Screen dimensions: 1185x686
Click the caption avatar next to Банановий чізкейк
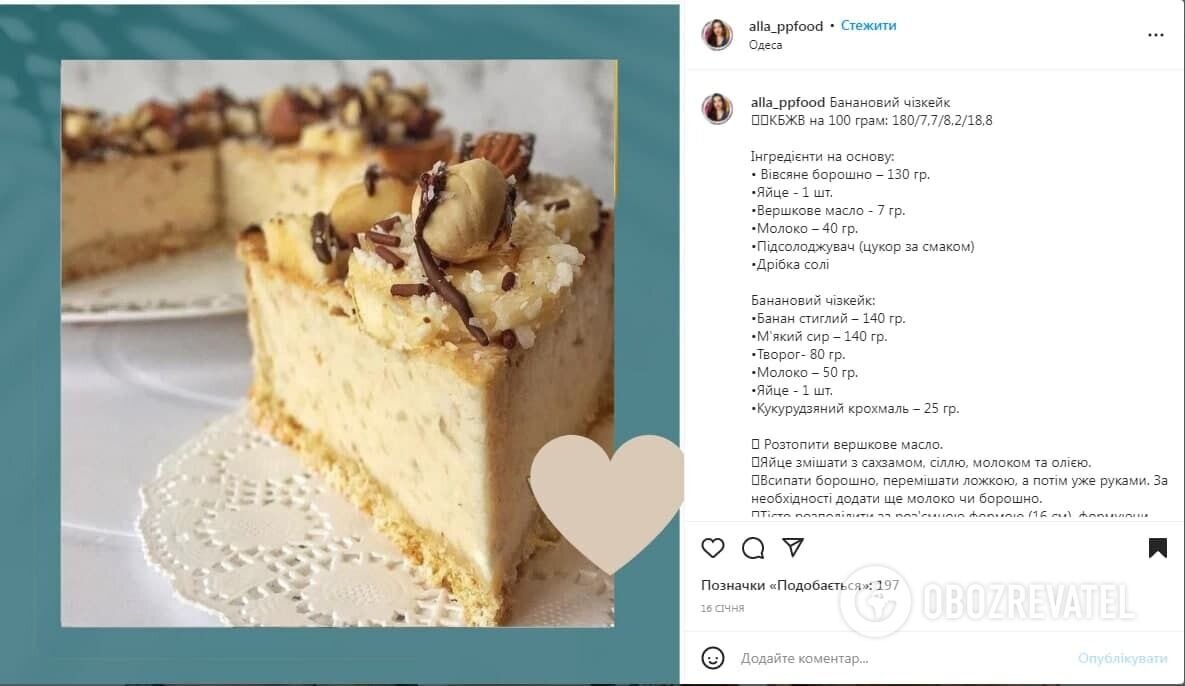click(x=717, y=109)
